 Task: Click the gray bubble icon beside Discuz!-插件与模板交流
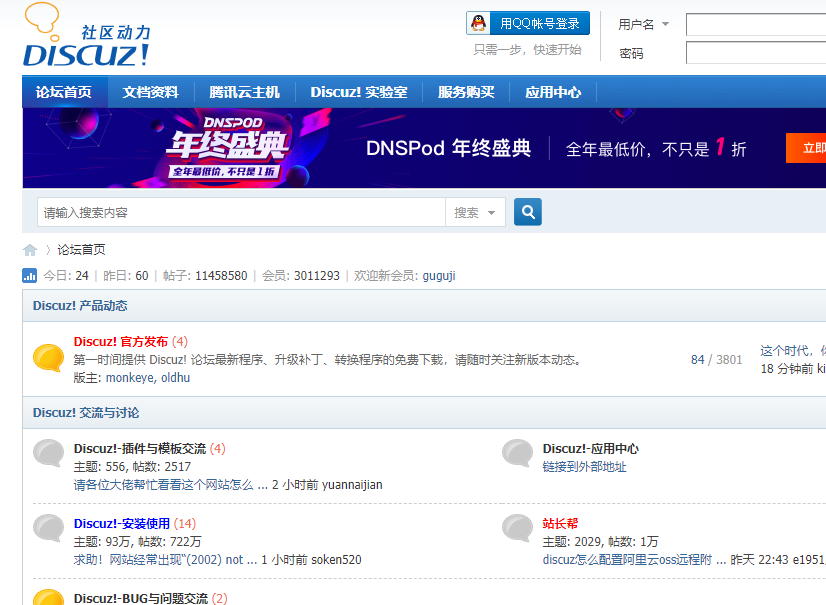point(48,453)
